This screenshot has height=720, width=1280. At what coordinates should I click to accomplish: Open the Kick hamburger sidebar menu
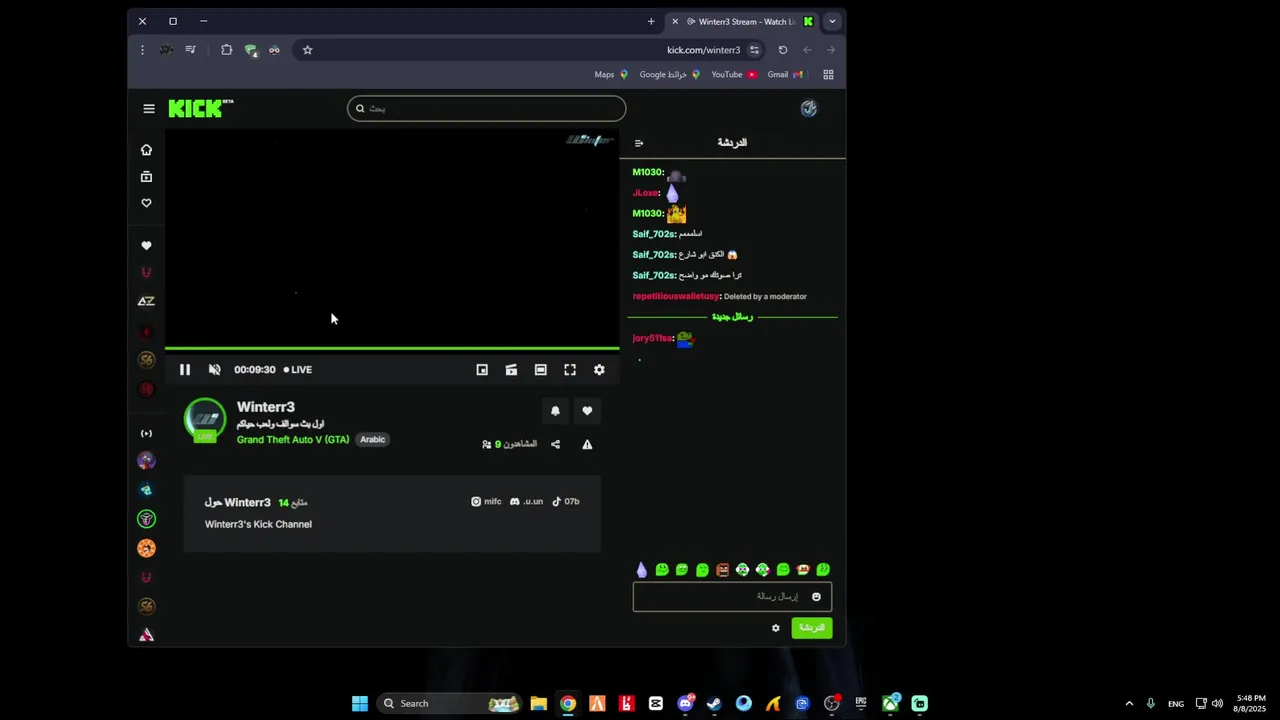click(149, 109)
